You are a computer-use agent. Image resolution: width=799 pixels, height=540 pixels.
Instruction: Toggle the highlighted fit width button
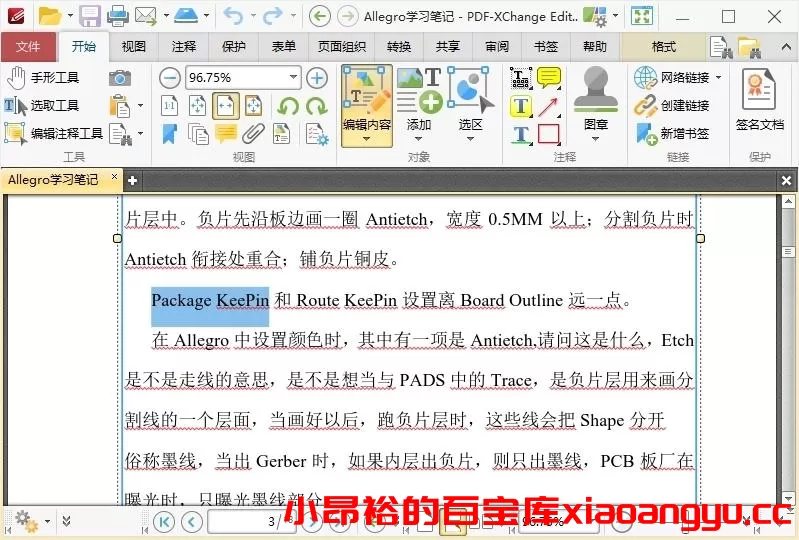(x=226, y=106)
